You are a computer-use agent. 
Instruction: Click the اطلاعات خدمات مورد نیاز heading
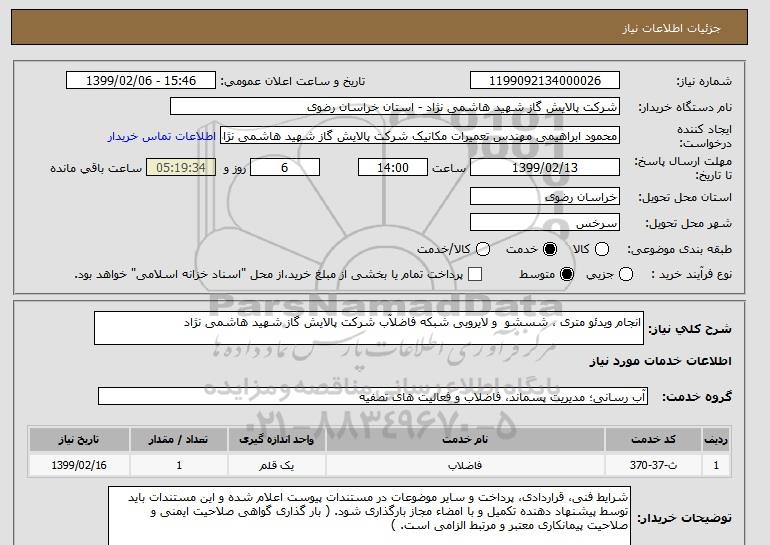[x=660, y=361]
